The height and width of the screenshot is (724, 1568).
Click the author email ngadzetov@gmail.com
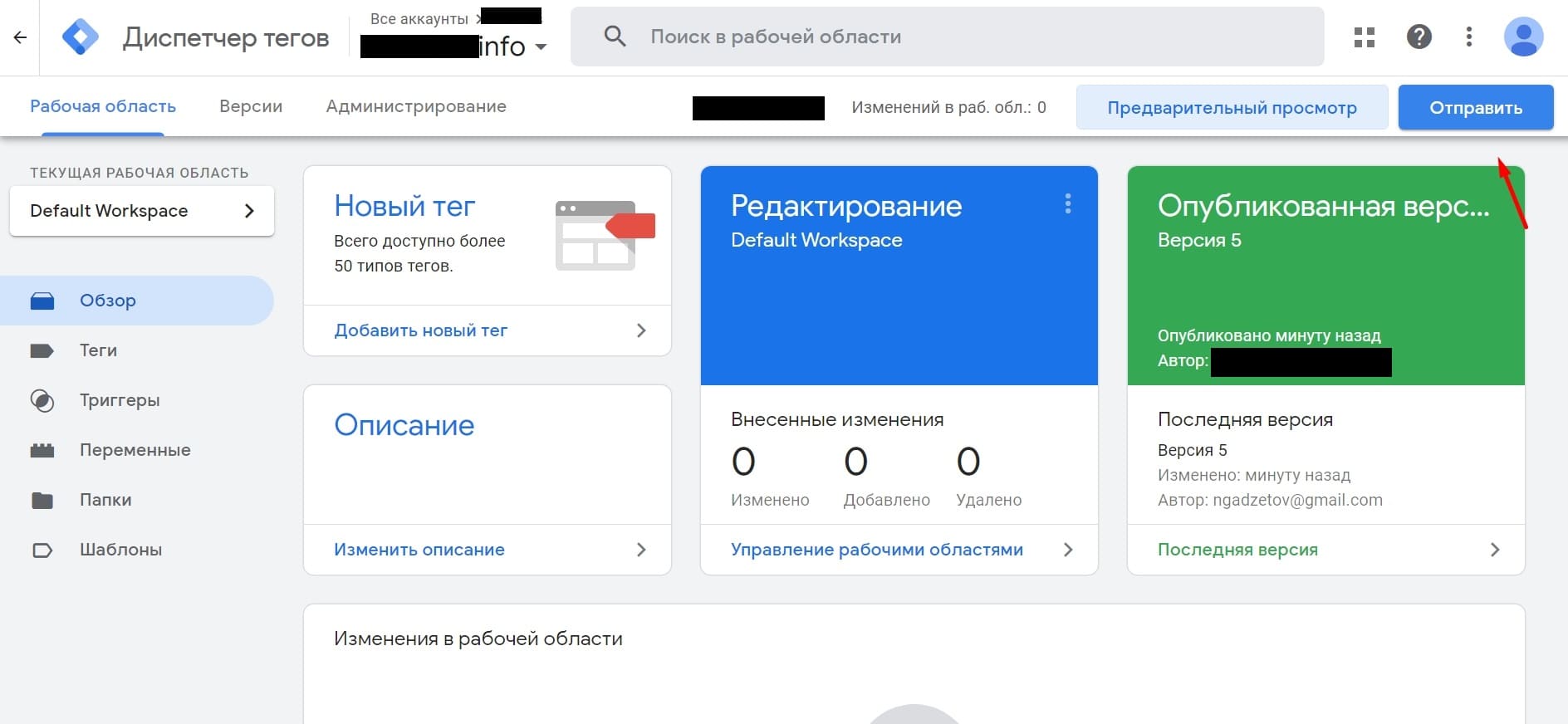tap(1297, 500)
